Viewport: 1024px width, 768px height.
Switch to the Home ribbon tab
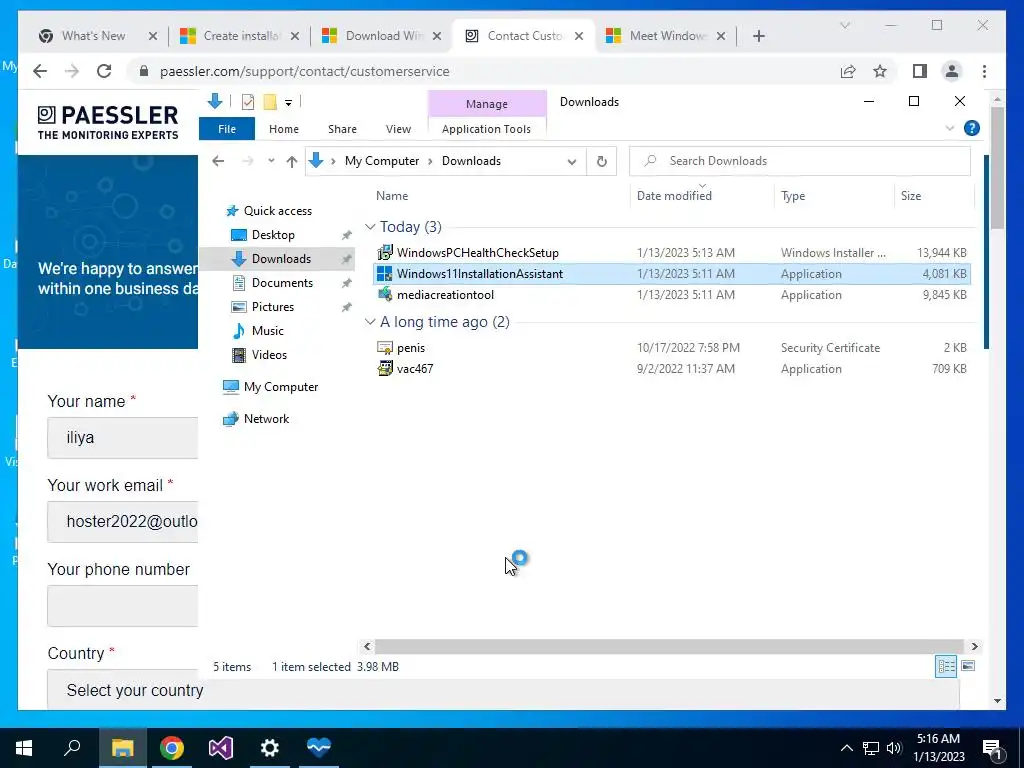283,129
